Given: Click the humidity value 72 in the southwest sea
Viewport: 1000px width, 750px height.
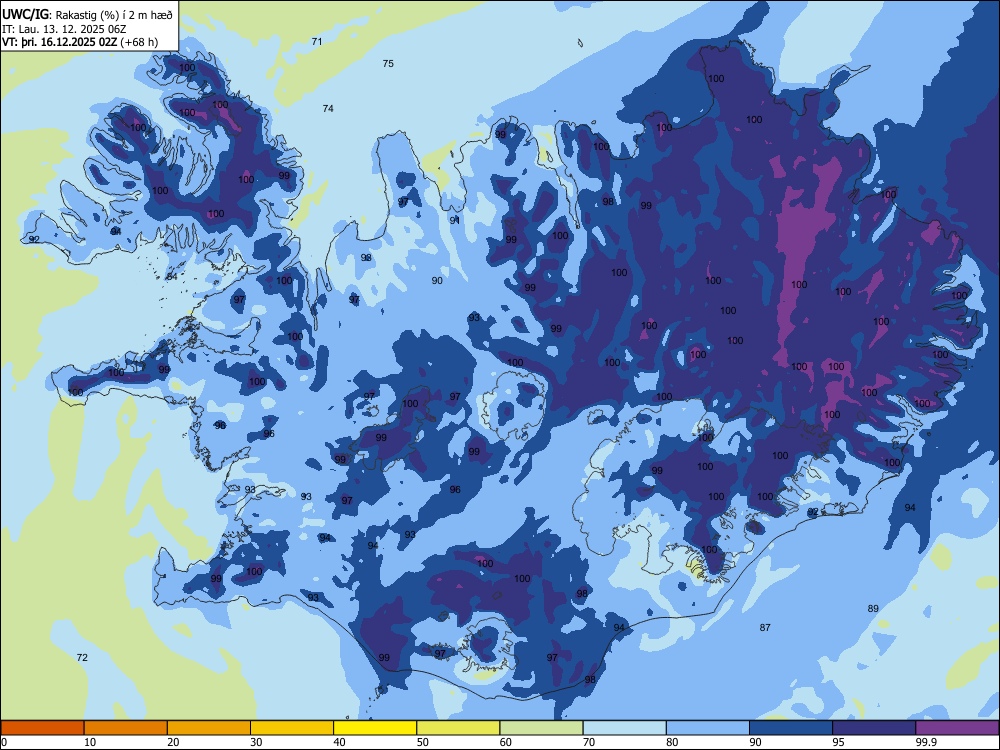Looking at the screenshot, I should [x=82, y=658].
